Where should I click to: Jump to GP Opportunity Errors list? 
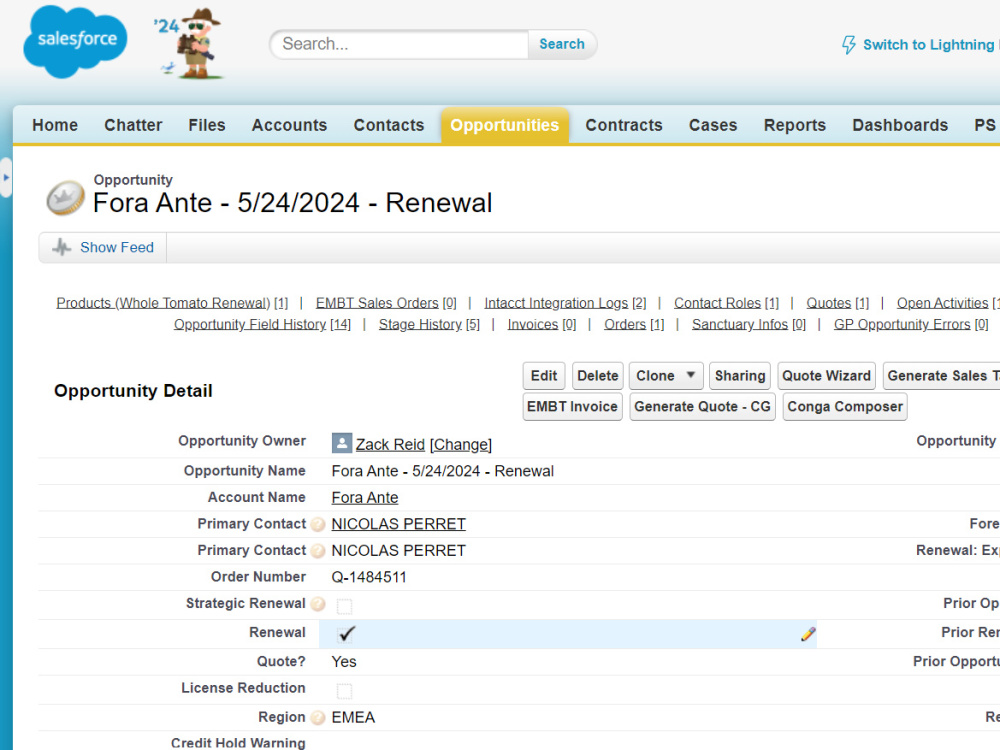point(911,324)
